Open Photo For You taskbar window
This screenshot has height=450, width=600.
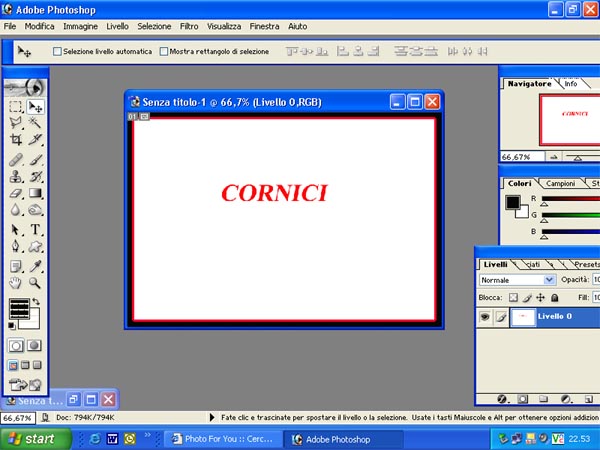pyautogui.click(x=223, y=439)
